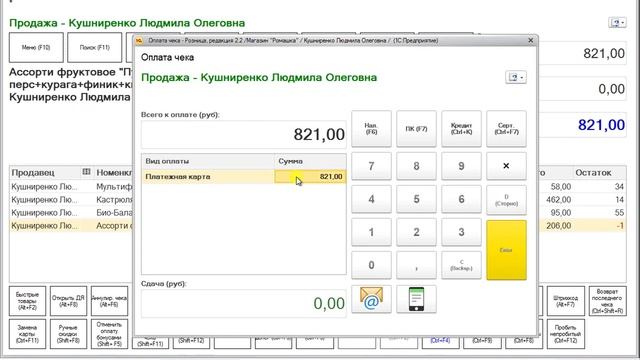Image resolution: width=640 pixels, height=360 pixels.
Task: Select the Био-Бала... product row
Action: tap(71, 213)
